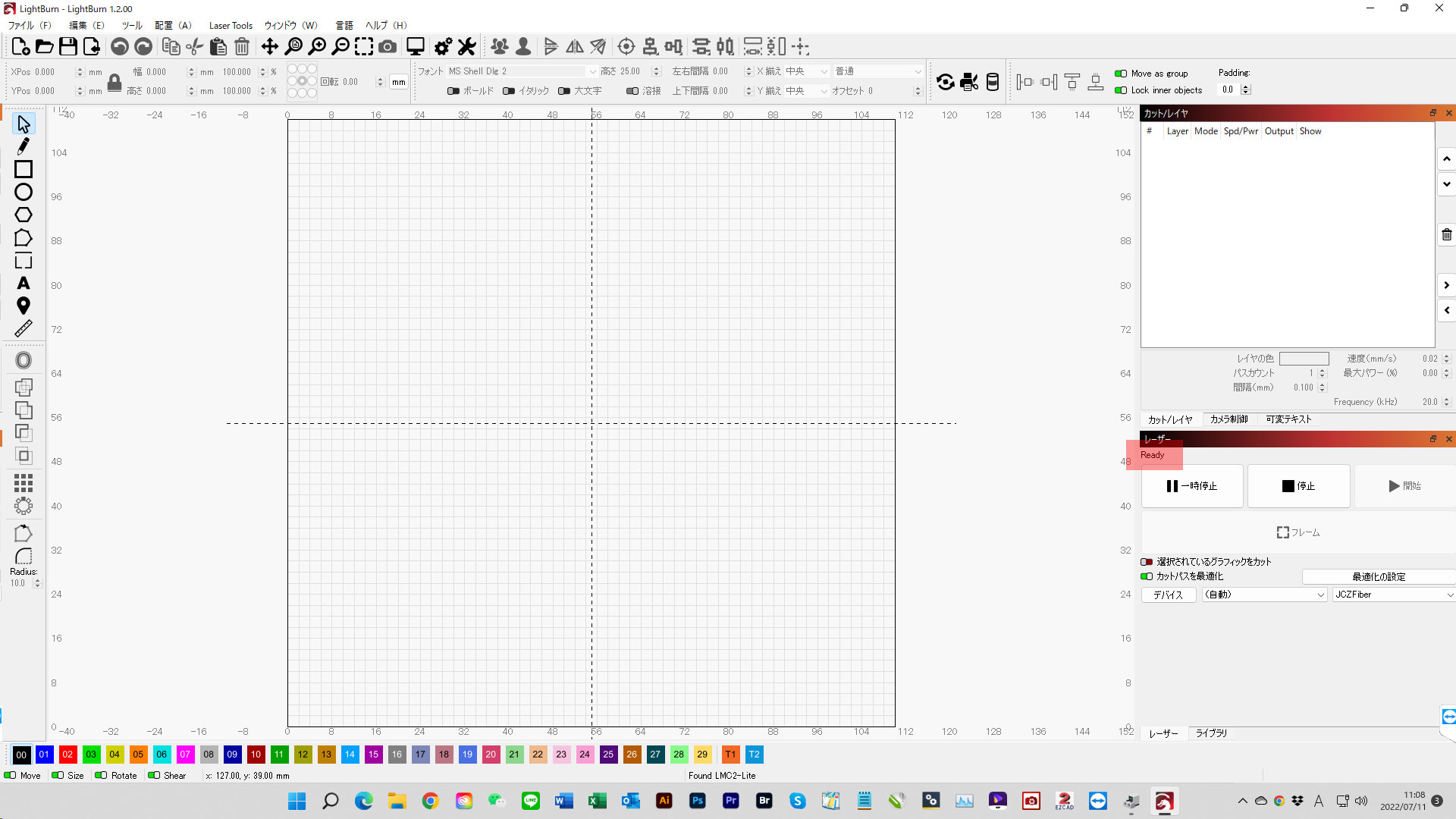The image size is (1456, 819).
Task: Enable cut selected graphics toggle
Action: [x=1147, y=562]
